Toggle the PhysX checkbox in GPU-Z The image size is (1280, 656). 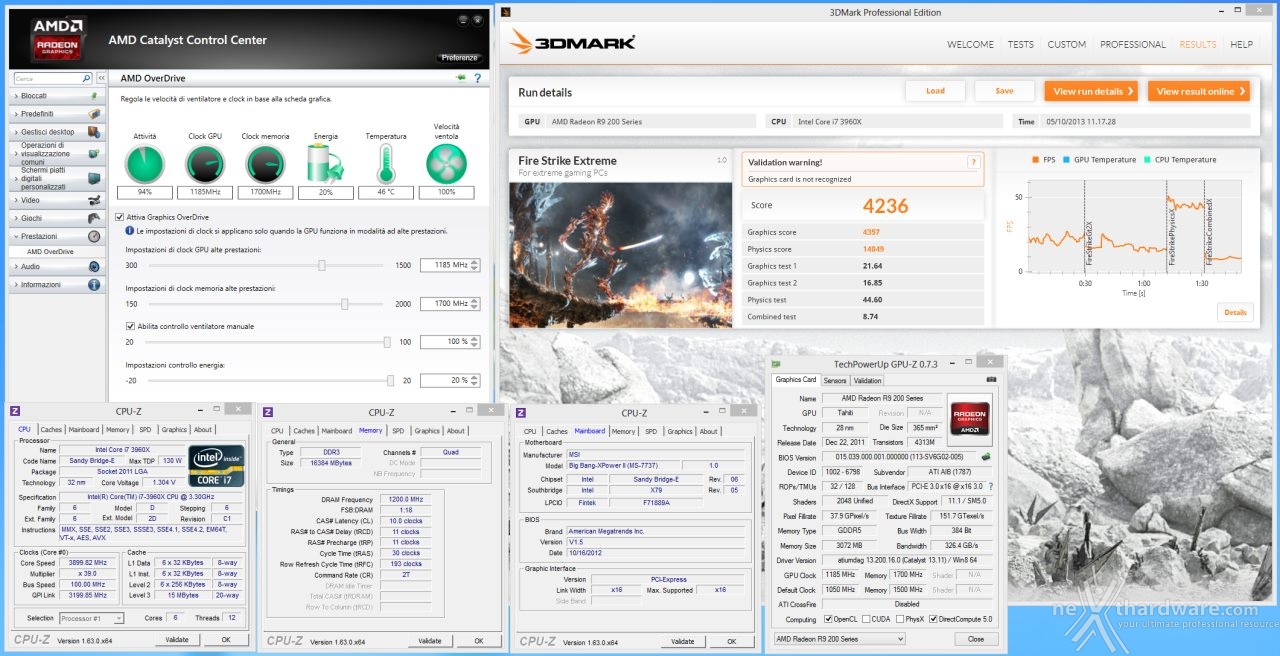click(x=902, y=619)
